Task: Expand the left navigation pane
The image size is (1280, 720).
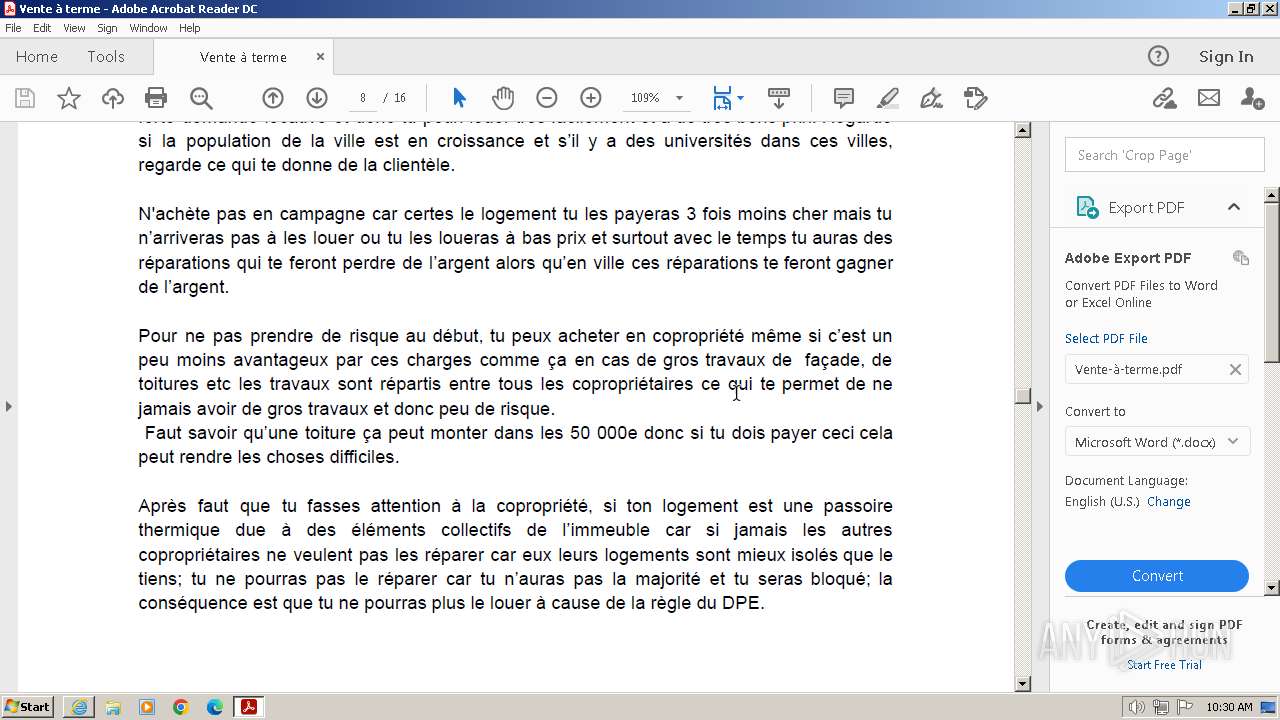Action: 8,406
